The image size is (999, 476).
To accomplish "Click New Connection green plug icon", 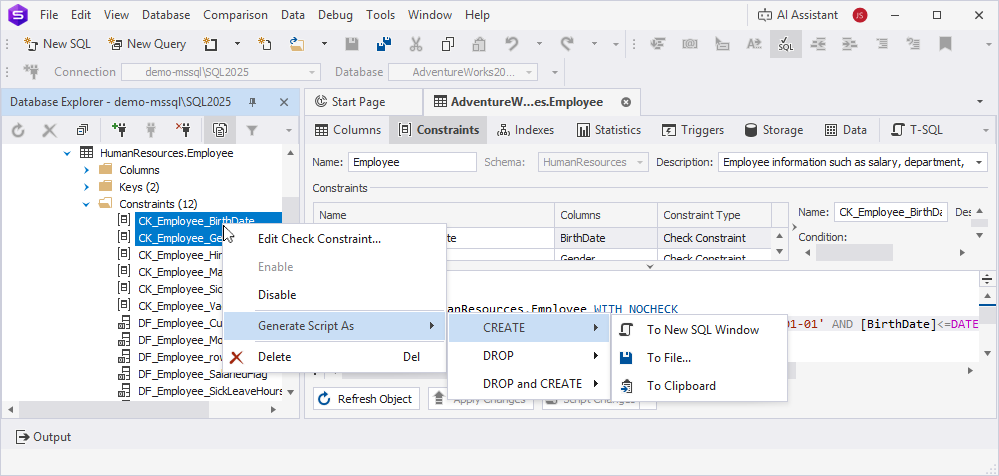I will 119,131.
